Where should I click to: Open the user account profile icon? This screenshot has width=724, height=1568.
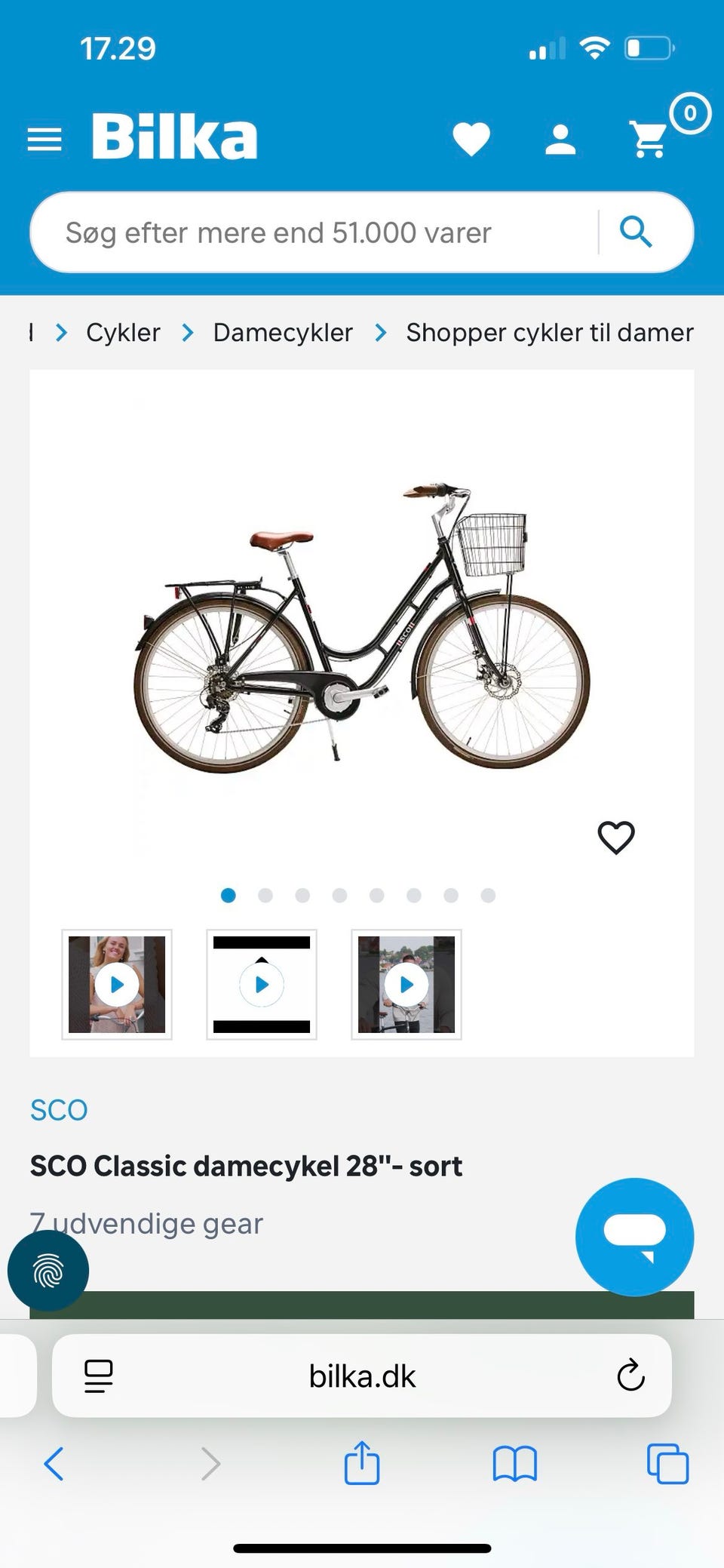pos(560,140)
